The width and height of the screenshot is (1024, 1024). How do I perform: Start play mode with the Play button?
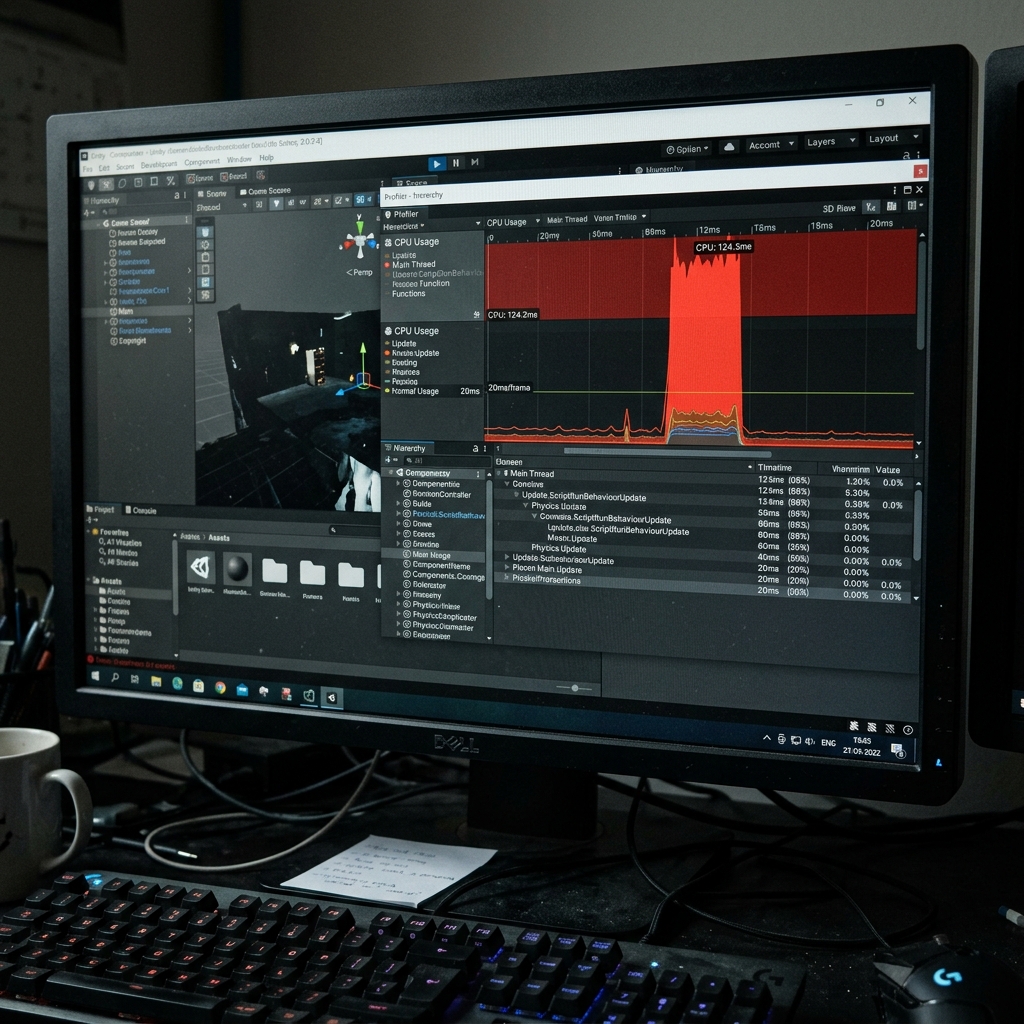point(437,164)
